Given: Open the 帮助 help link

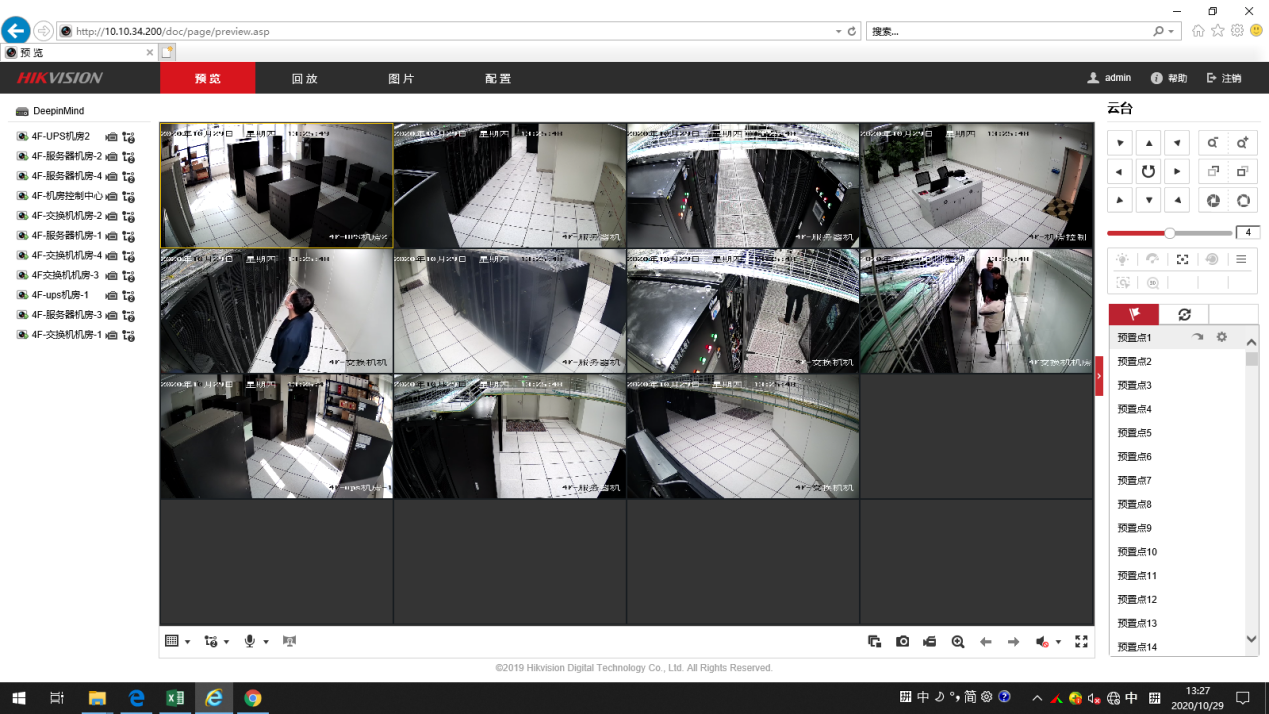Looking at the screenshot, I should tap(1169, 78).
